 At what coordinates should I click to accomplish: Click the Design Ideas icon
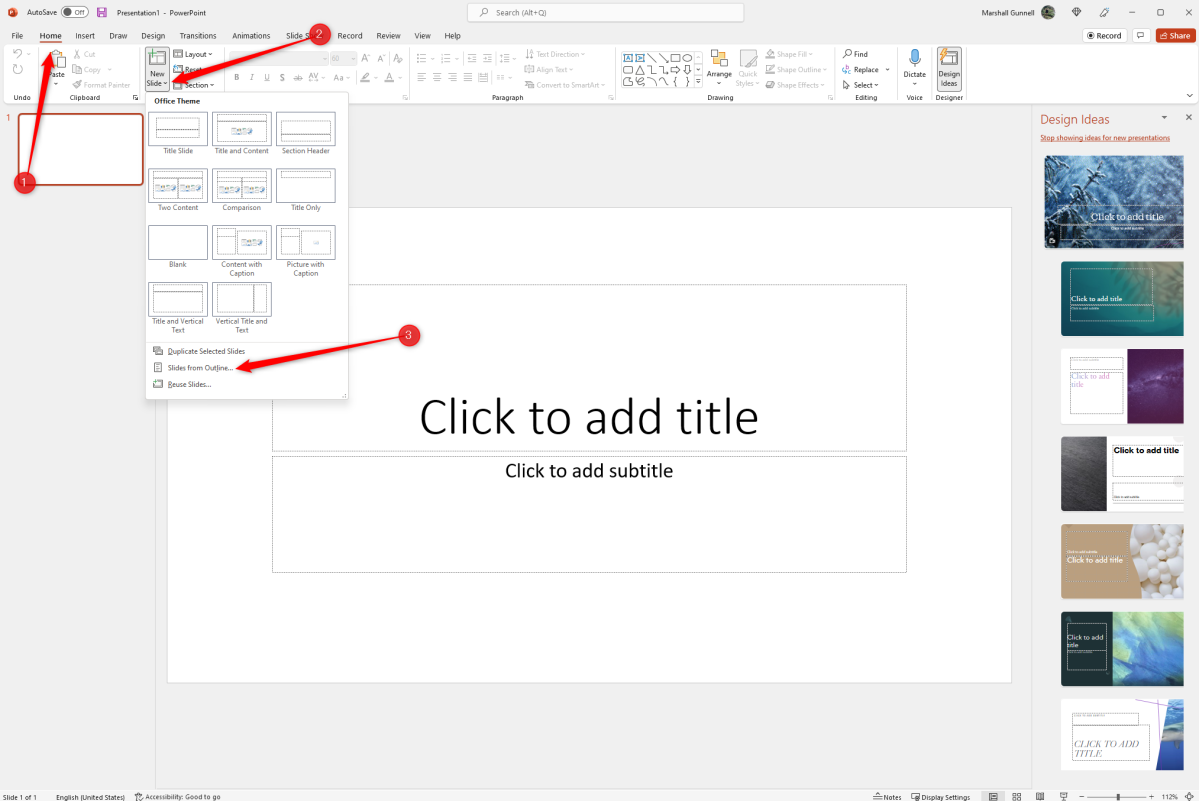click(948, 68)
